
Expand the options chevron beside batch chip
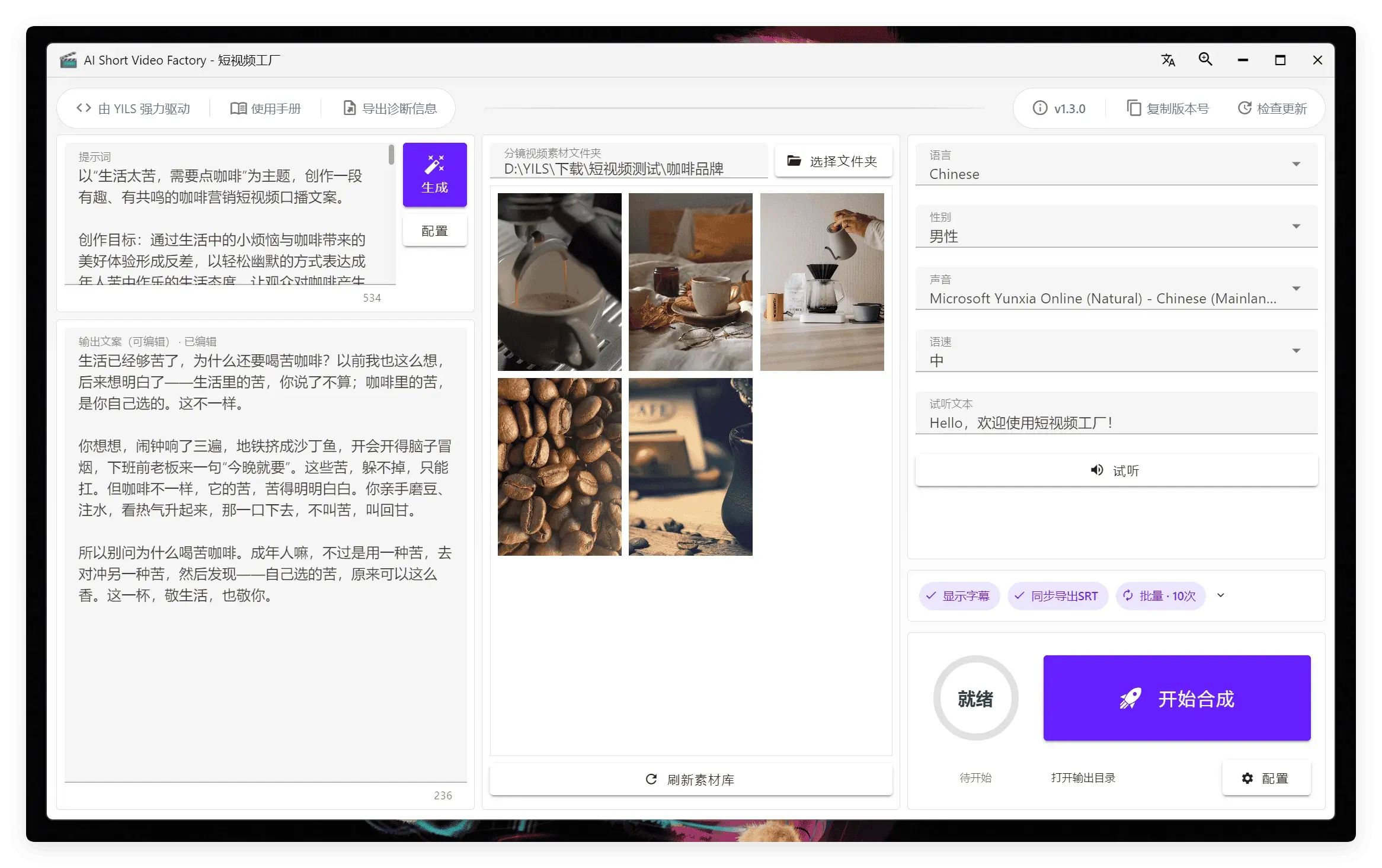1221,596
